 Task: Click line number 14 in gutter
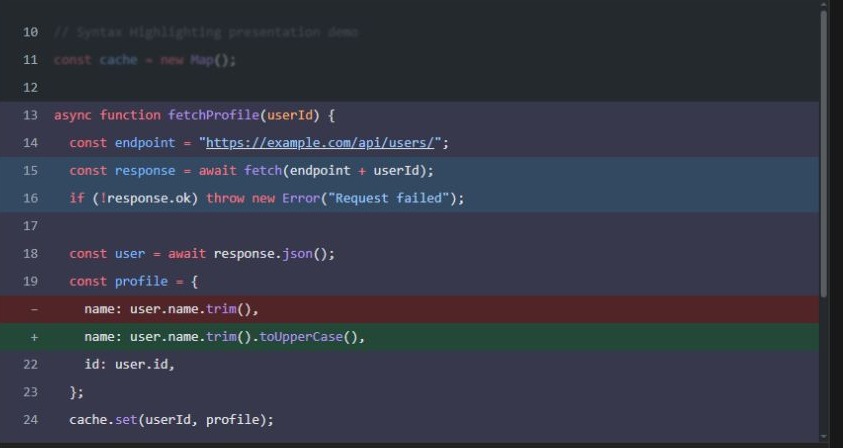click(x=31, y=143)
